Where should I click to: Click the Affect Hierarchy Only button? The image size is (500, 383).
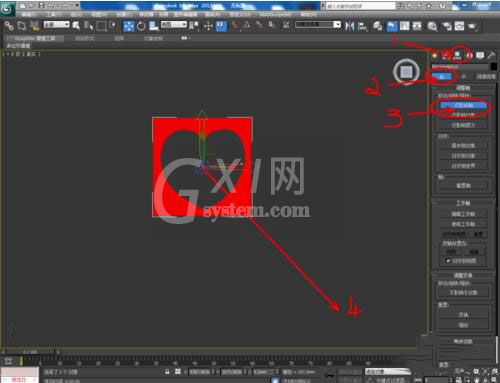click(x=463, y=125)
